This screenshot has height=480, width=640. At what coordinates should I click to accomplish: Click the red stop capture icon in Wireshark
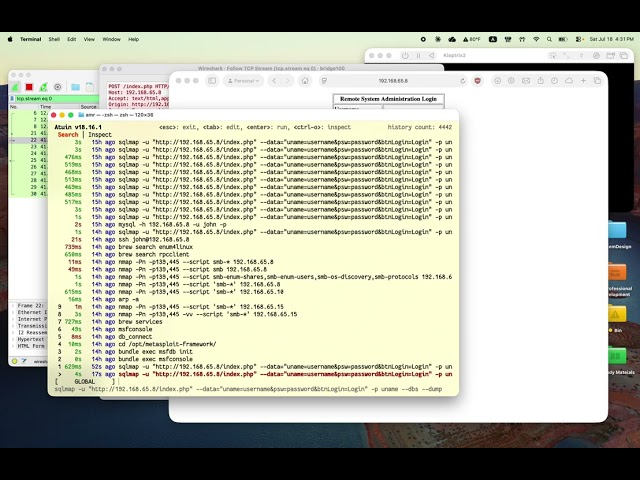(29, 87)
